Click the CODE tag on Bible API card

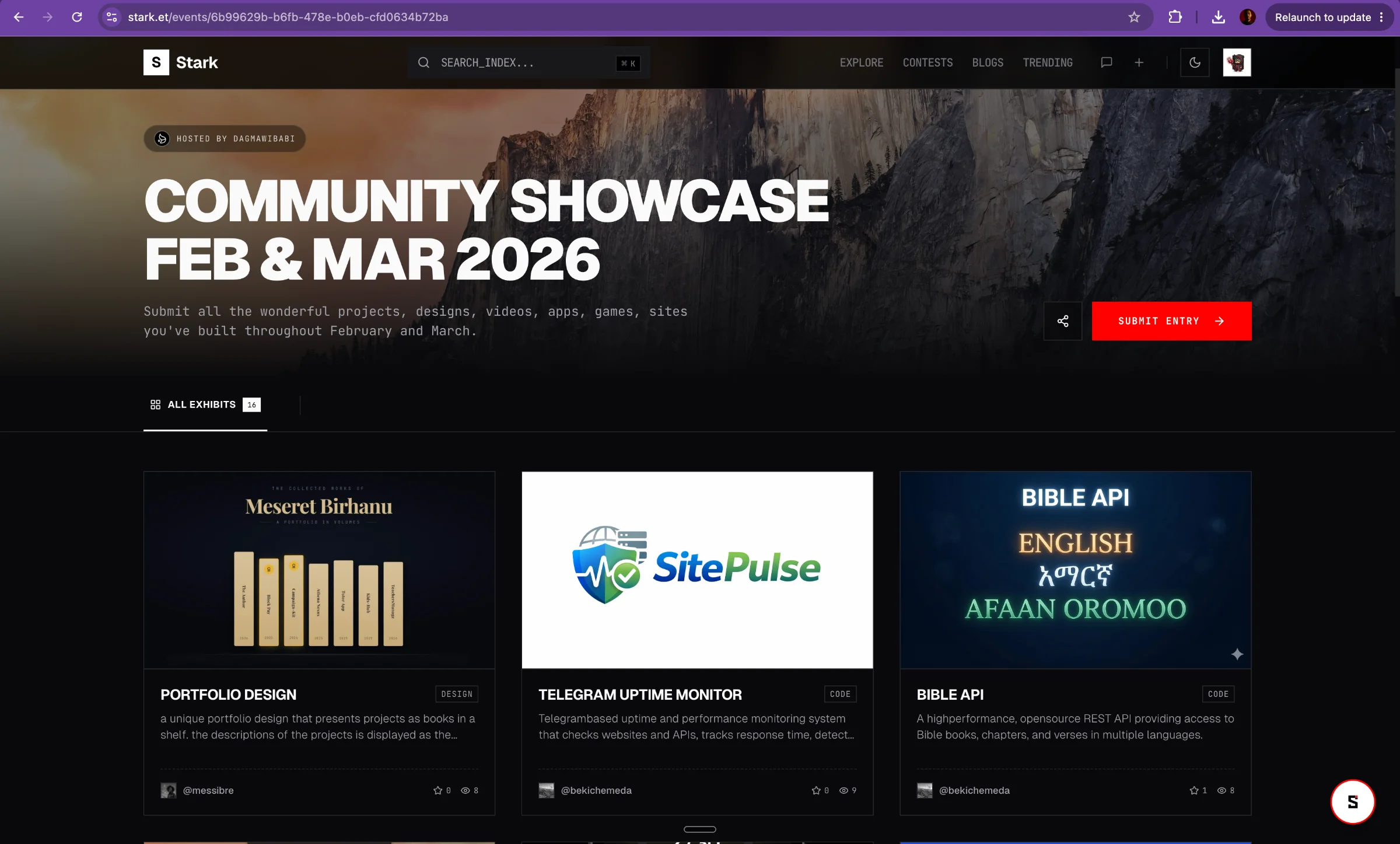coord(1218,694)
